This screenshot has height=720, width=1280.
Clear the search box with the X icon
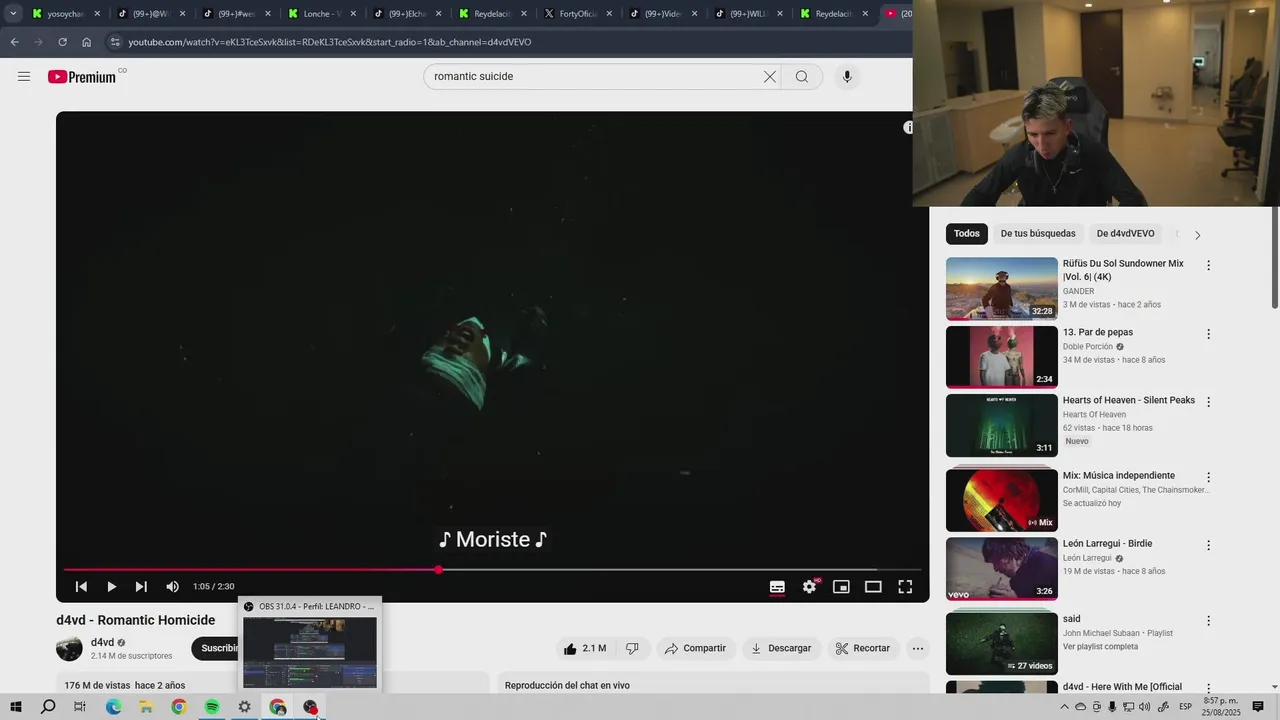pyautogui.click(x=770, y=77)
